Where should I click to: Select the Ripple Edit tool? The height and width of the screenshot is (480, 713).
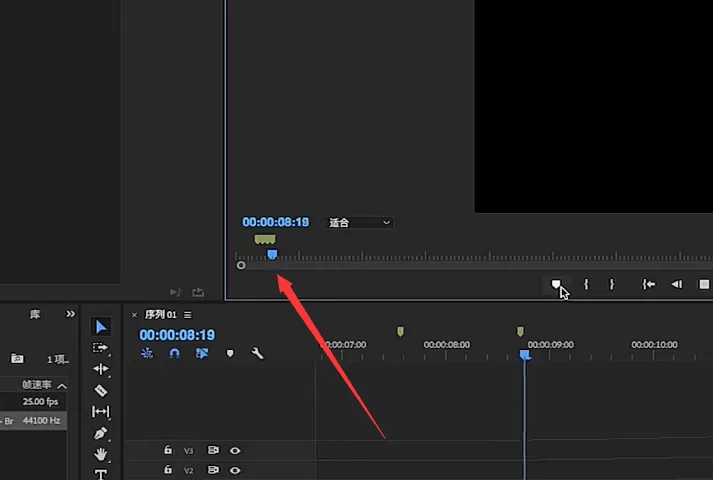pyautogui.click(x=100, y=369)
